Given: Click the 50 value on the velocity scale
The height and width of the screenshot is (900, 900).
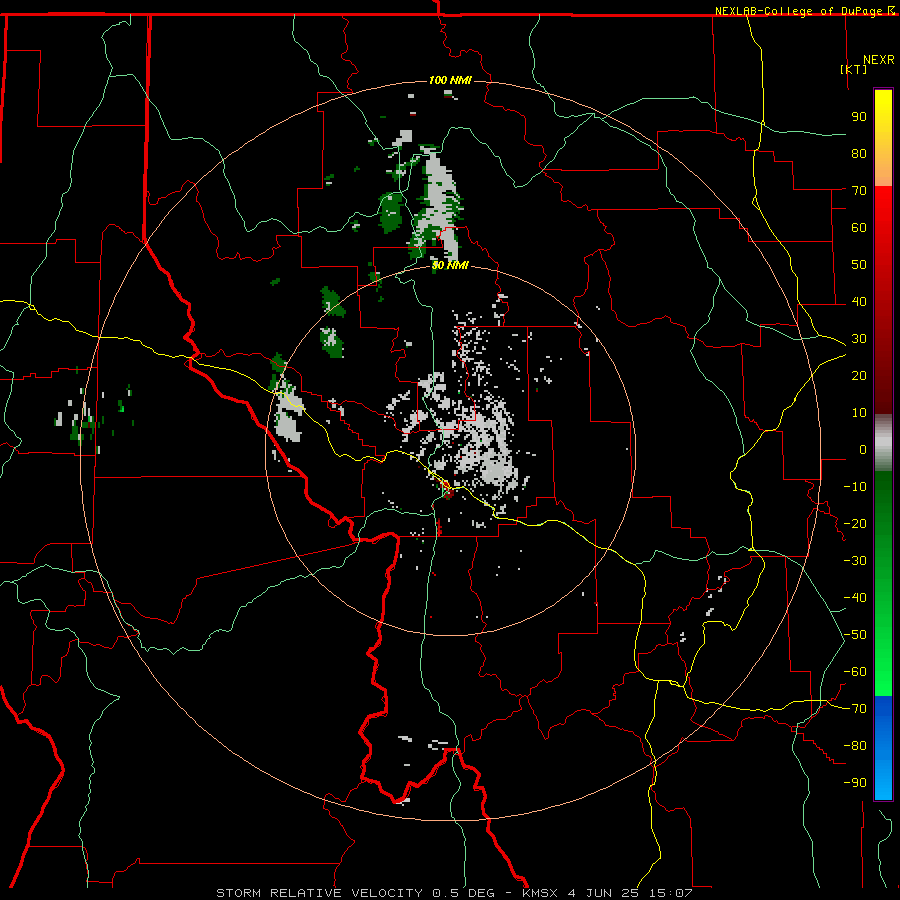Looking at the screenshot, I should pyautogui.click(x=859, y=265).
